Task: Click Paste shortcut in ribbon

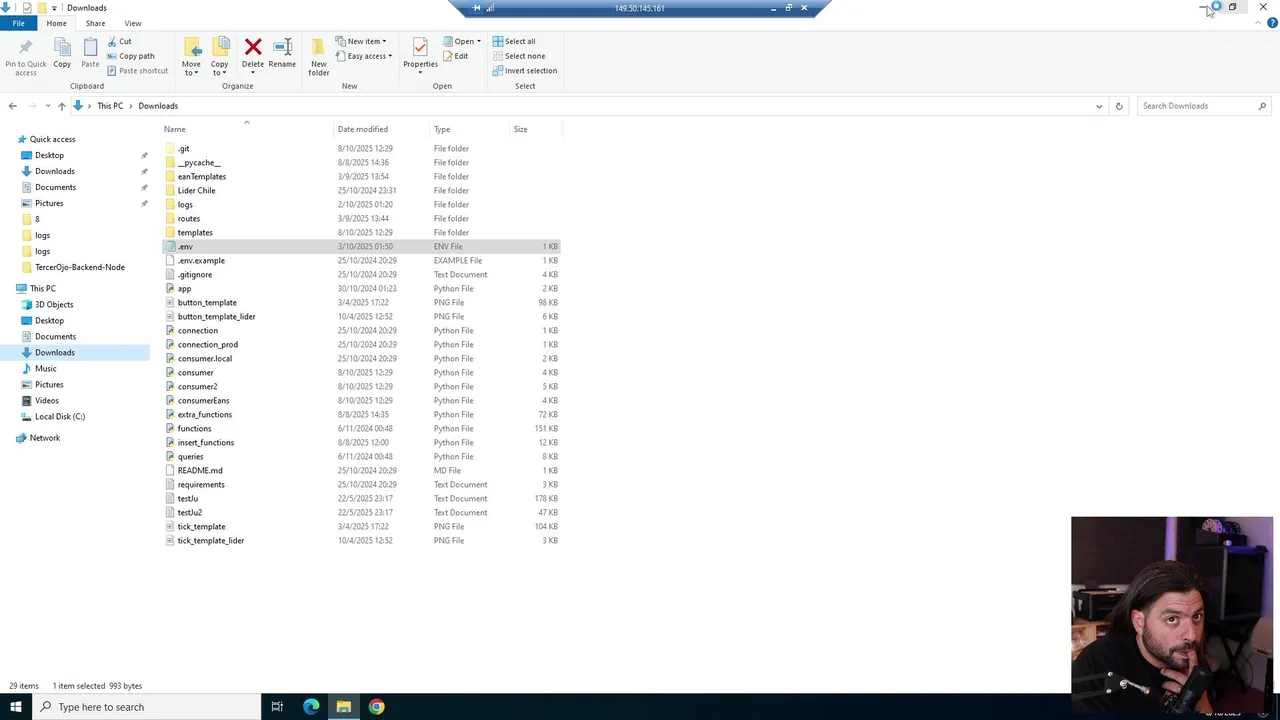Action: [137, 71]
